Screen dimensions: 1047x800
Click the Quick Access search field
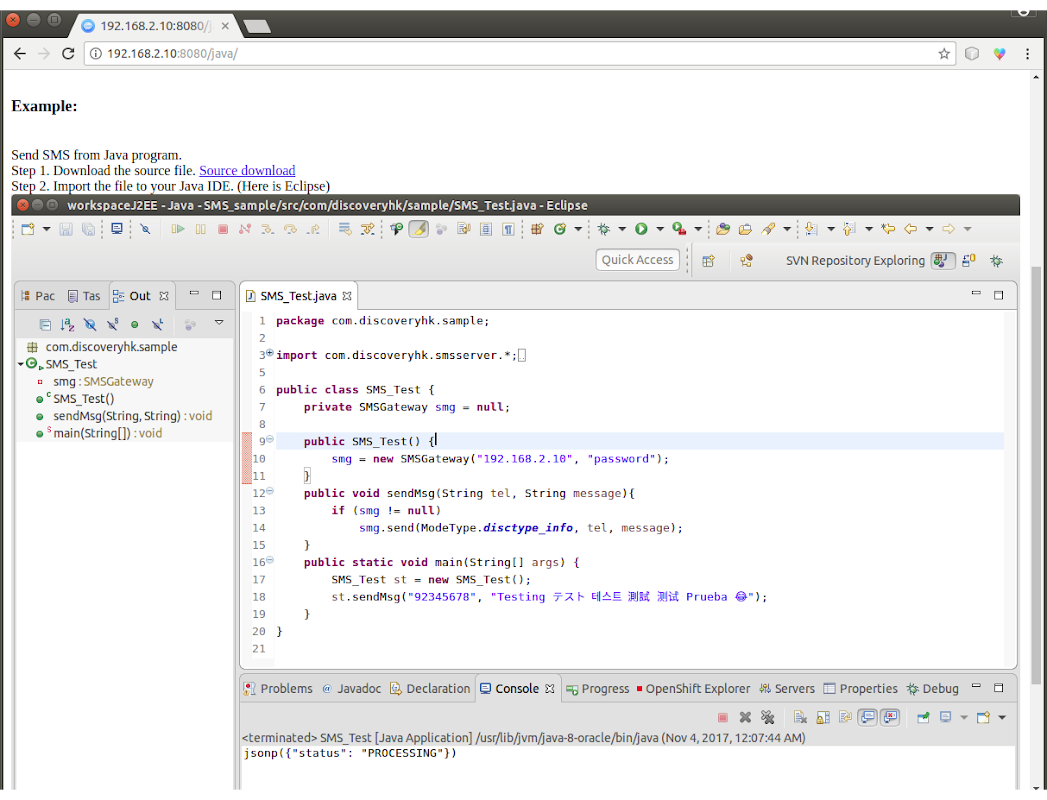tap(638, 260)
